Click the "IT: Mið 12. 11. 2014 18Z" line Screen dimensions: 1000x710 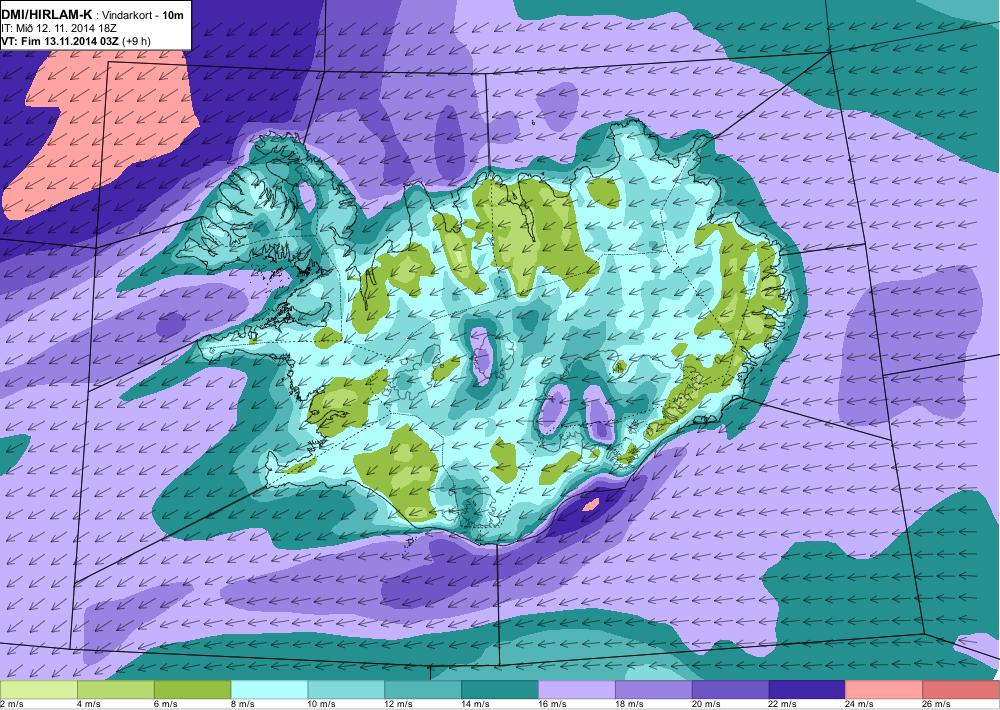coord(59,28)
